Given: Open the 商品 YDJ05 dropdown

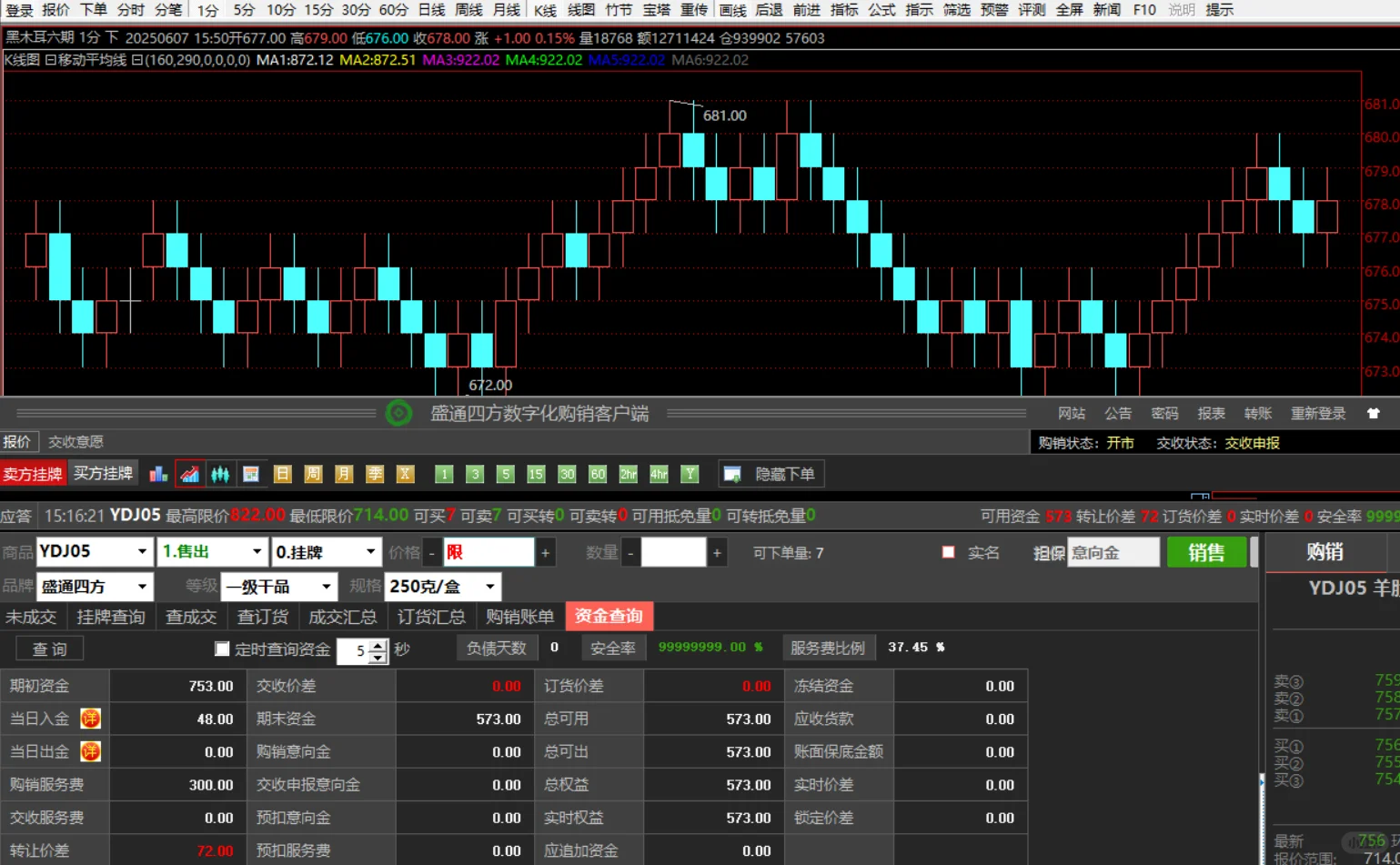Looking at the screenshot, I should [95, 551].
